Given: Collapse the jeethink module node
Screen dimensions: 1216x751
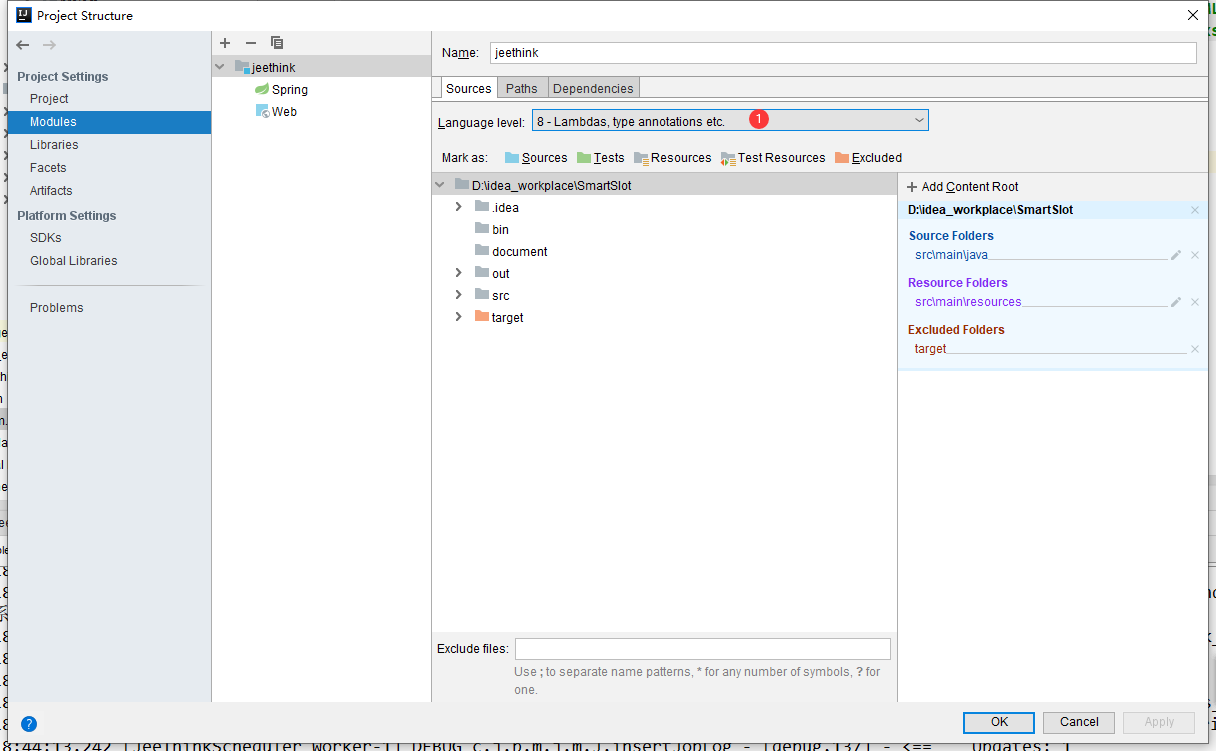Looking at the screenshot, I should (x=219, y=67).
